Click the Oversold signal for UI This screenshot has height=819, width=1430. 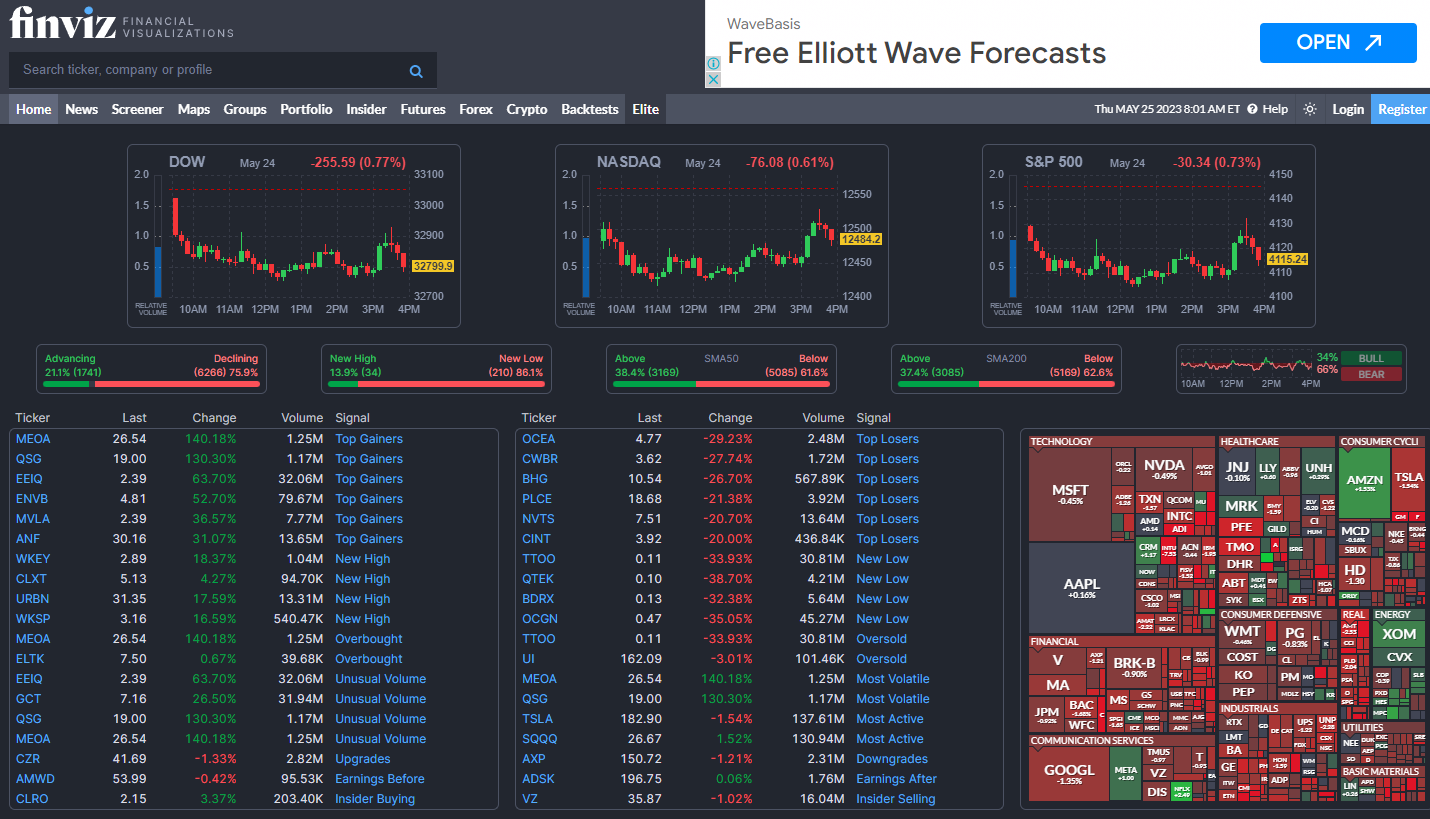tap(881, 659)
